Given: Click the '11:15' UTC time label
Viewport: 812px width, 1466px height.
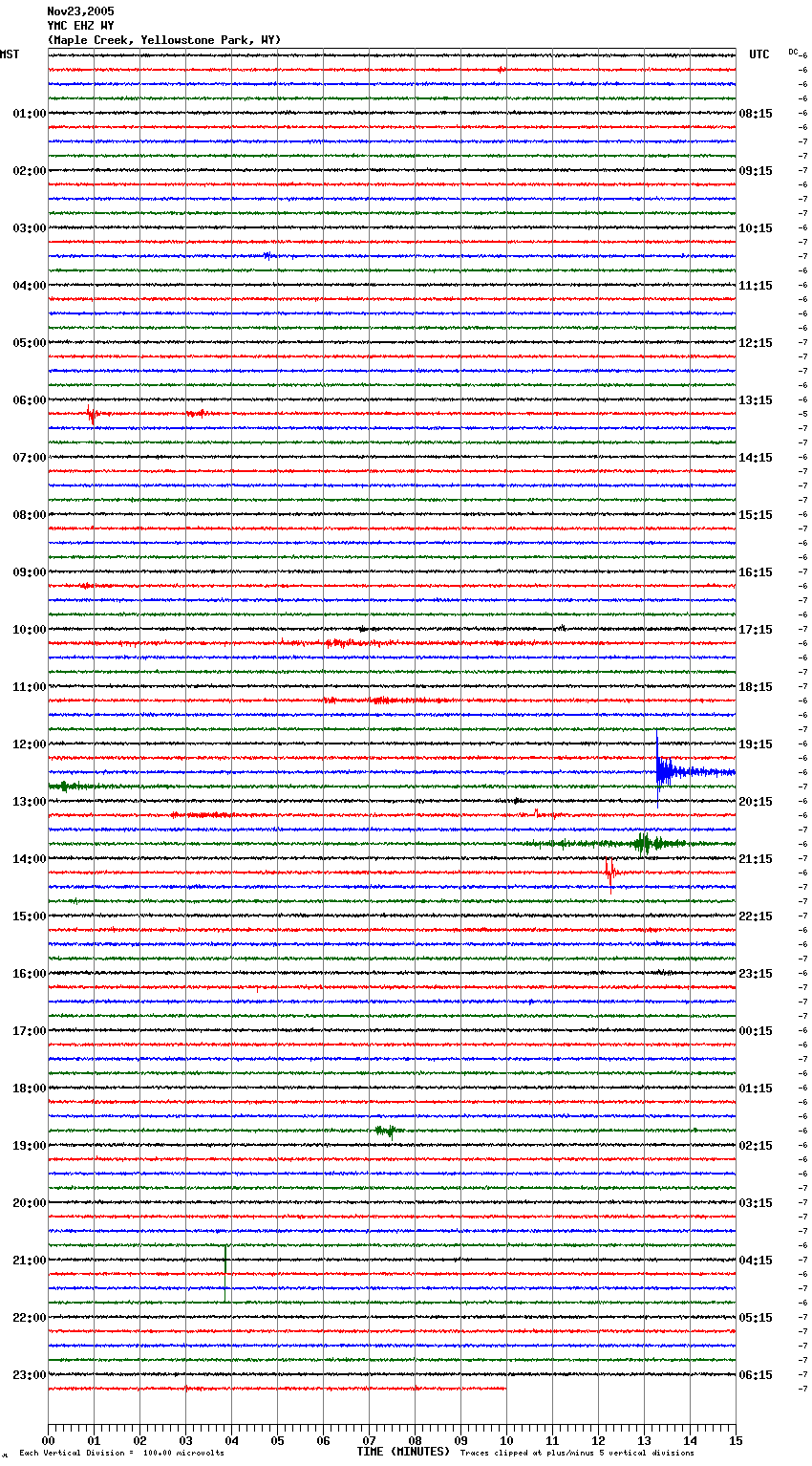Looking at the screenshot, I should tap(756, 286).
